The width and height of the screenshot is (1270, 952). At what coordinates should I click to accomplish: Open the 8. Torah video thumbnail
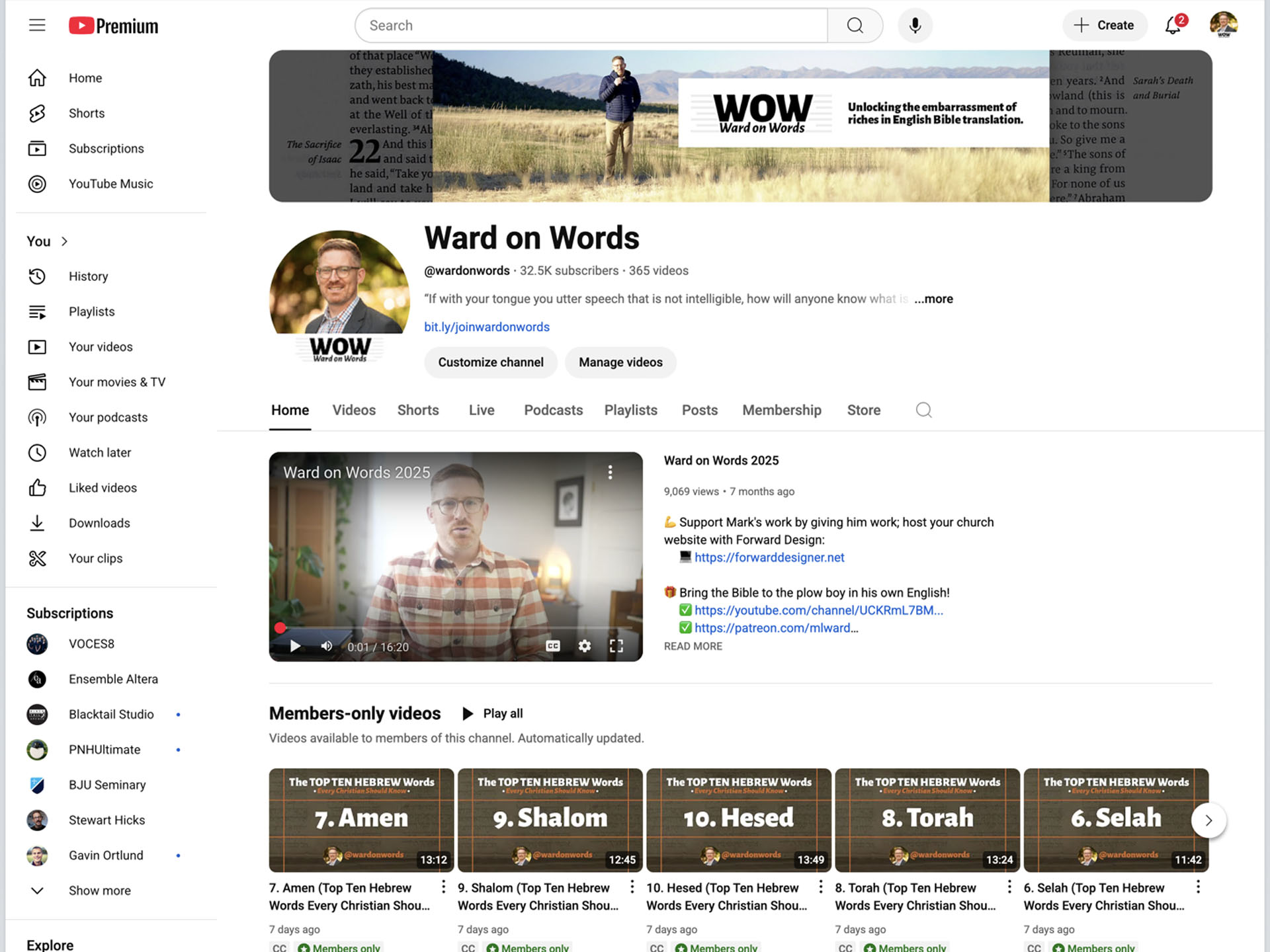point(927,820)
